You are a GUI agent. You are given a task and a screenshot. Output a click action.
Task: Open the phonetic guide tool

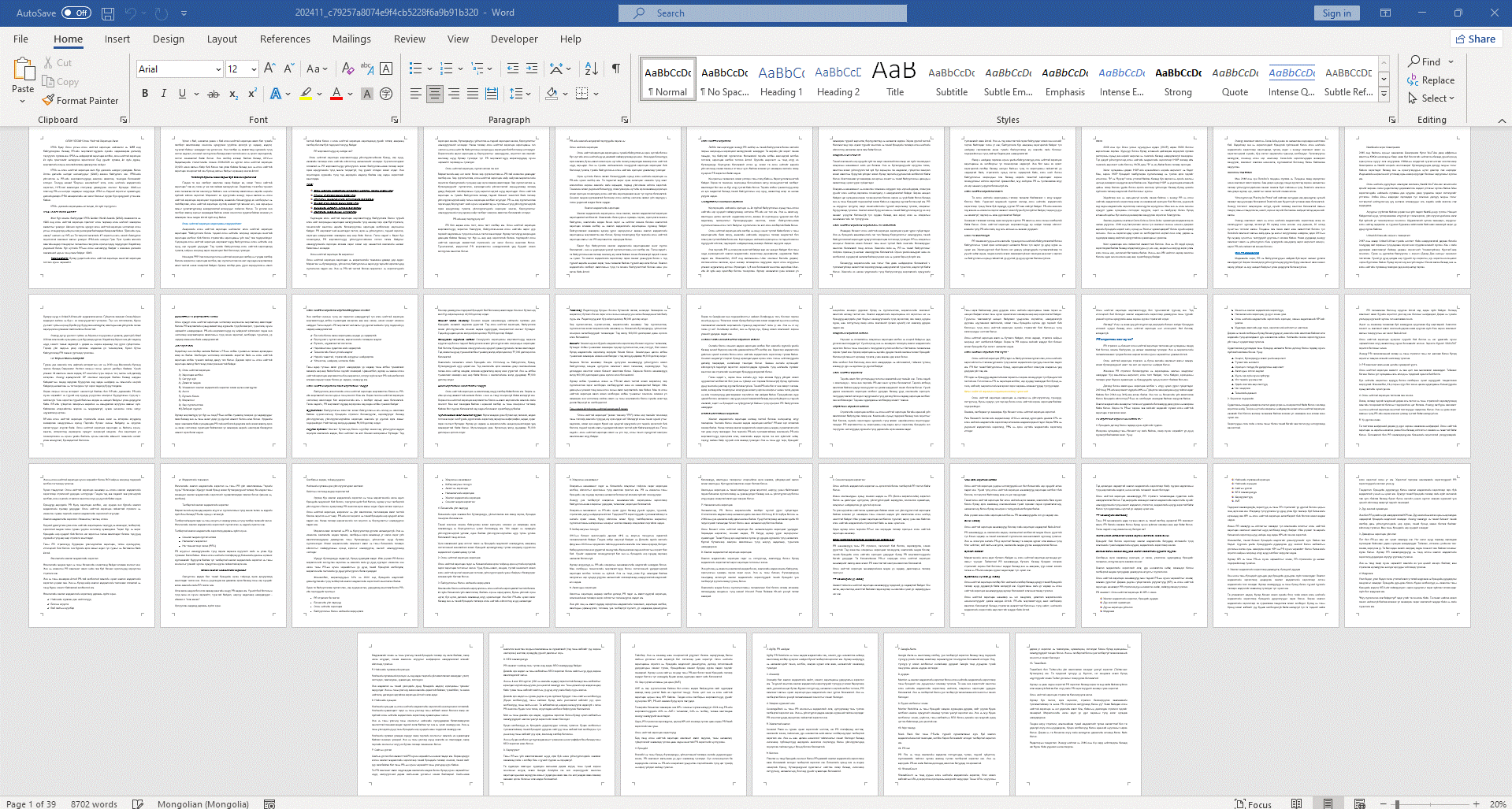pos(367,69)
